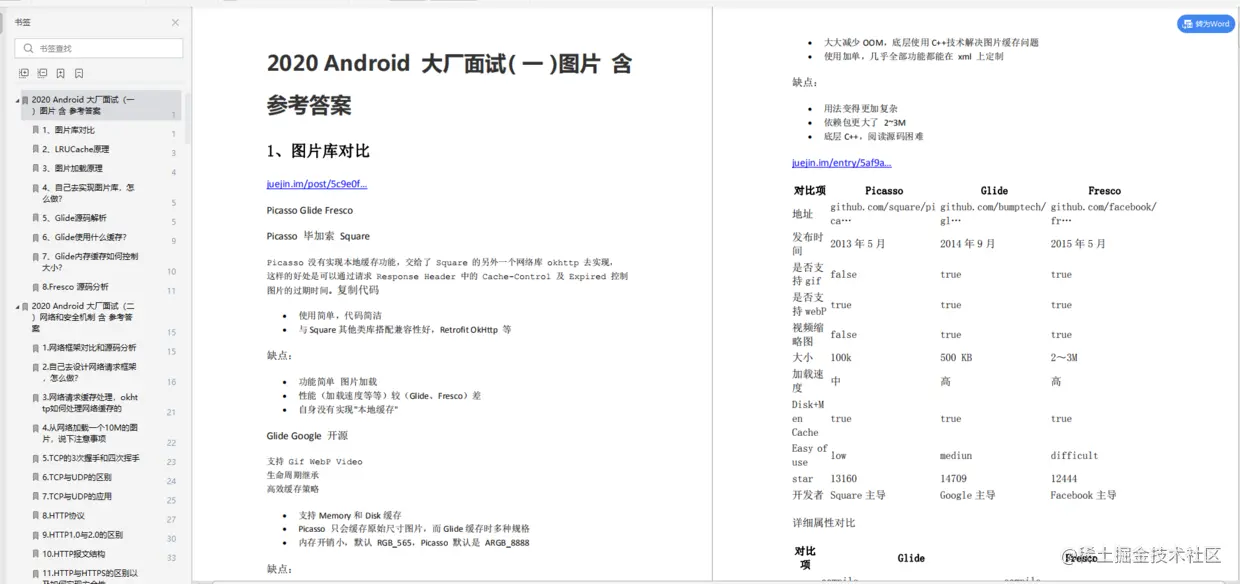Click the expand all bookmarks icon
1240x584 pixels.
[x=24, y=73]
